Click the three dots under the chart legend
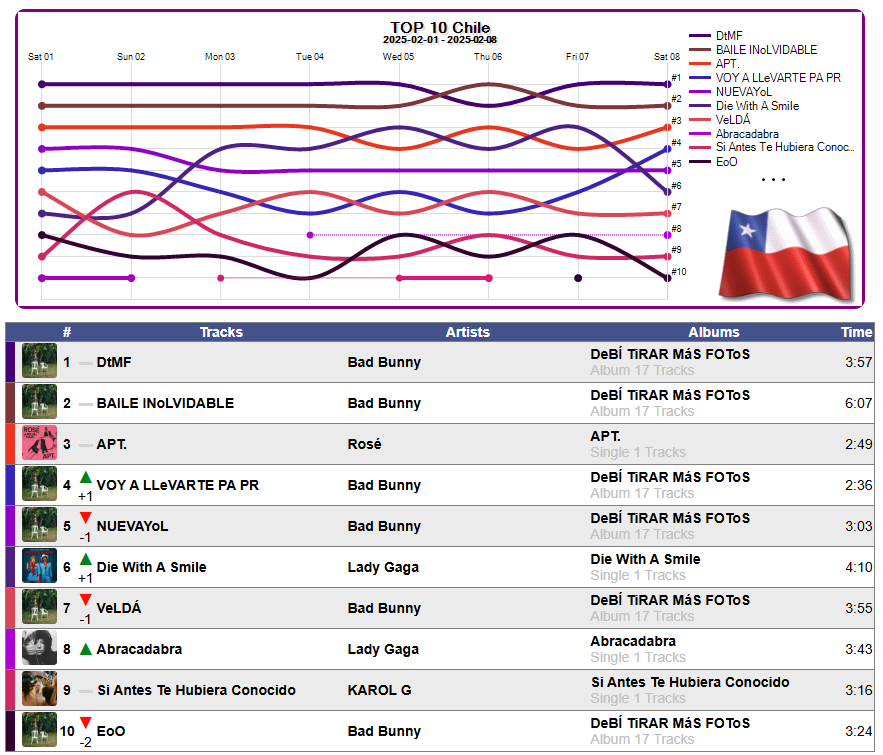 [x=773, y=180]
